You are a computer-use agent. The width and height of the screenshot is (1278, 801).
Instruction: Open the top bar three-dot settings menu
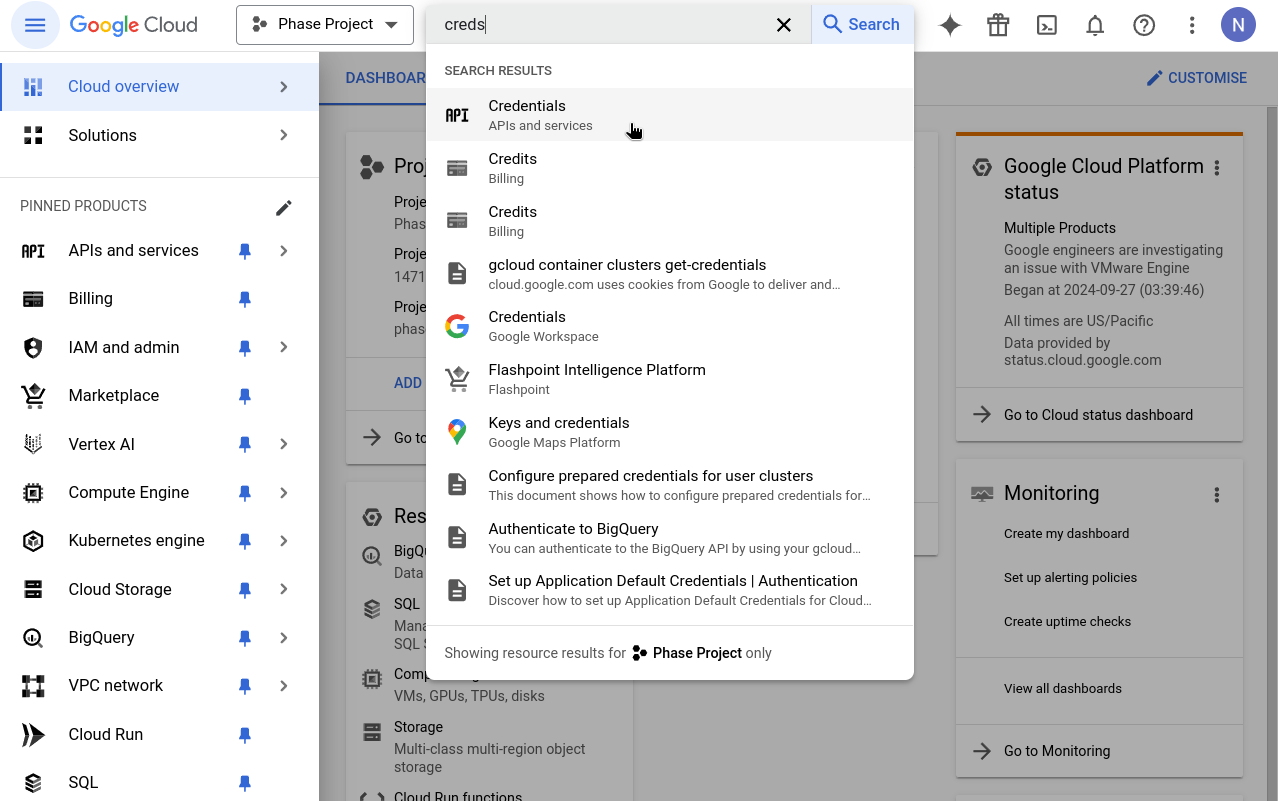point(1192,25)
